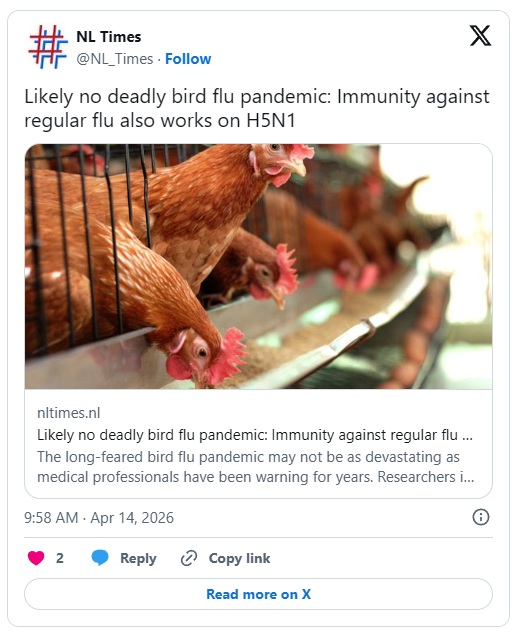517x639 pixels.
Task: Click the Apr 14, 2026 date
Action: point(132,518)
